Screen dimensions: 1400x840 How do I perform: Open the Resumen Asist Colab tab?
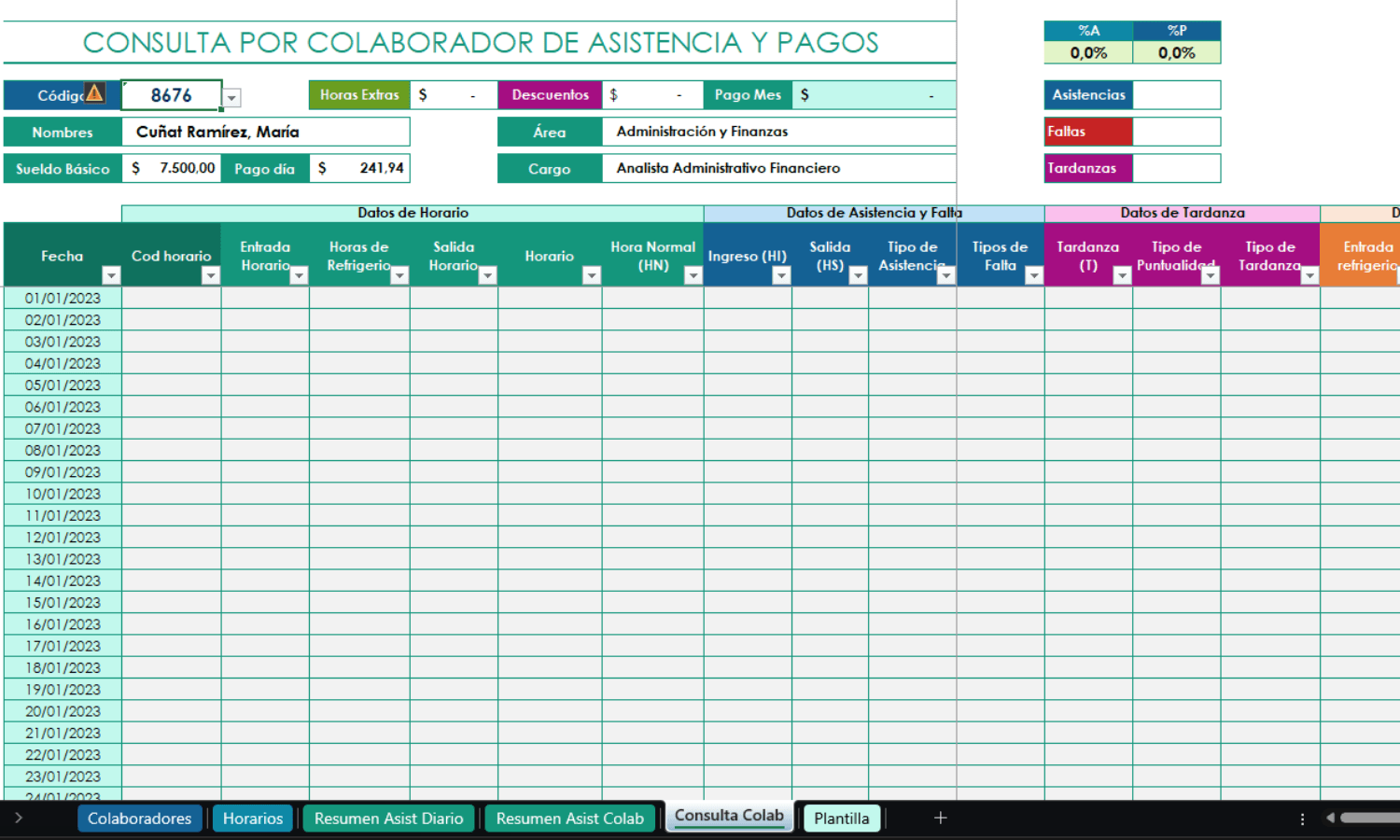570,819
